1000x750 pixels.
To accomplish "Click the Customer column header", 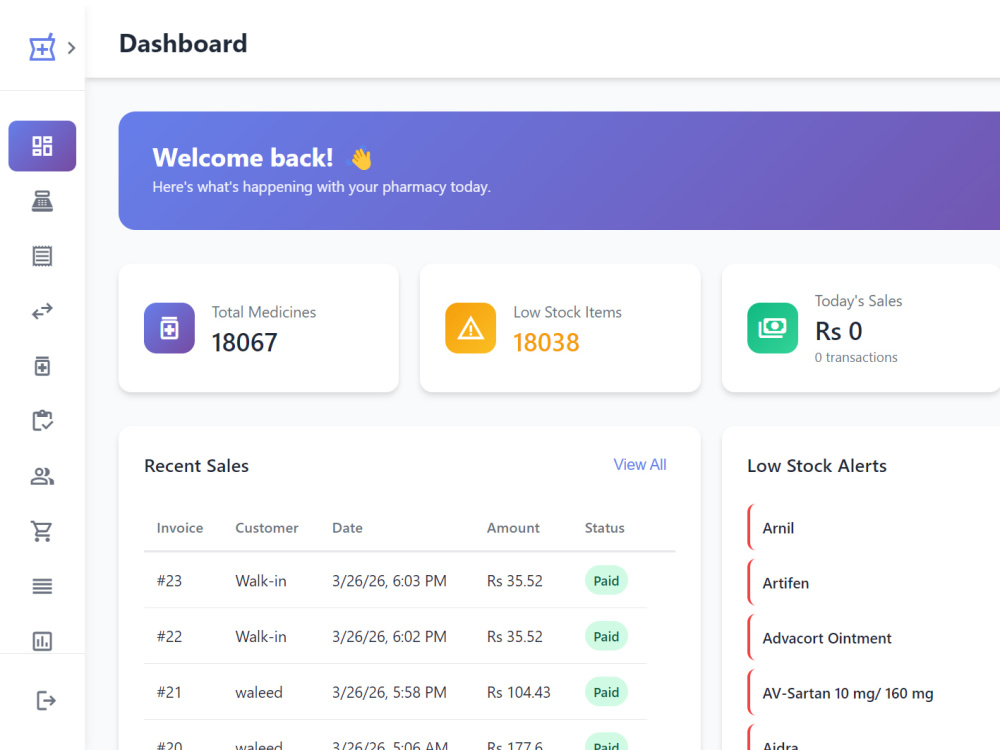I will click(x=267, y=528).
